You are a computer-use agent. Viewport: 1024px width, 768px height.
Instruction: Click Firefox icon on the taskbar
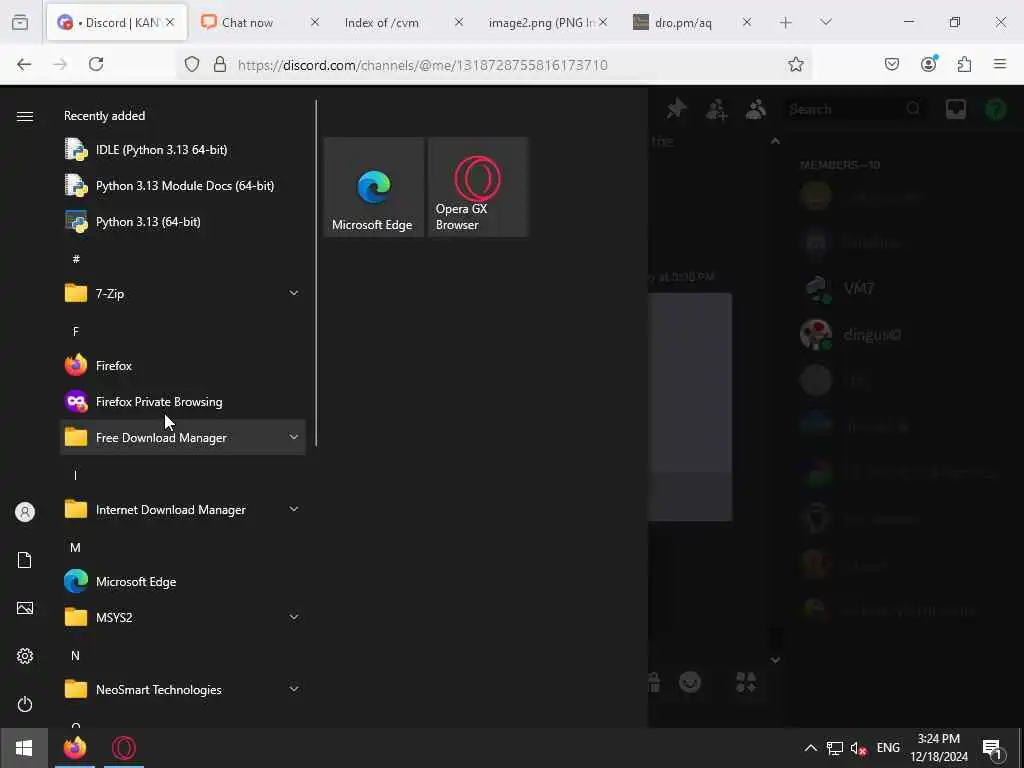75,748
